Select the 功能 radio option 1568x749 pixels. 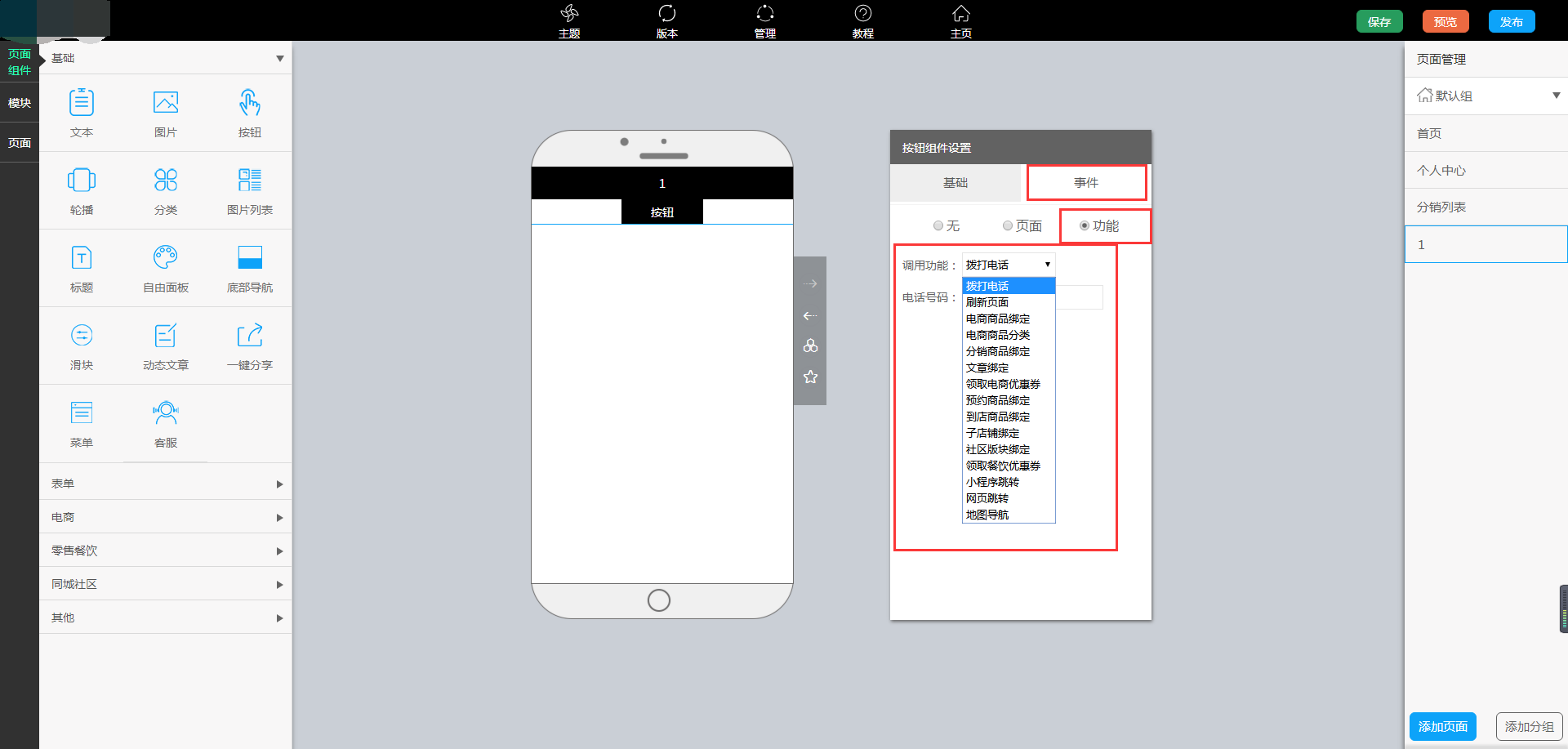[1085, 226]
